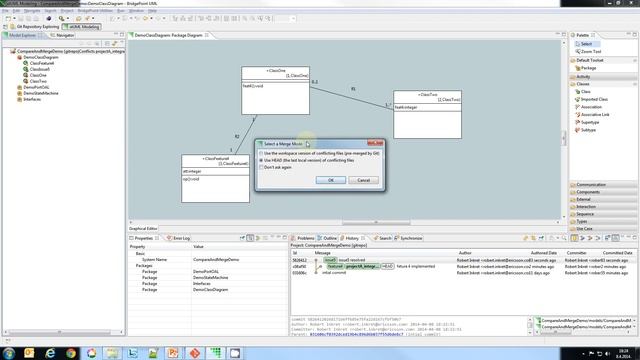Select the Model Explorer tab
The width and height of the screenshot is (640, 360).
[x=22, y=36]
